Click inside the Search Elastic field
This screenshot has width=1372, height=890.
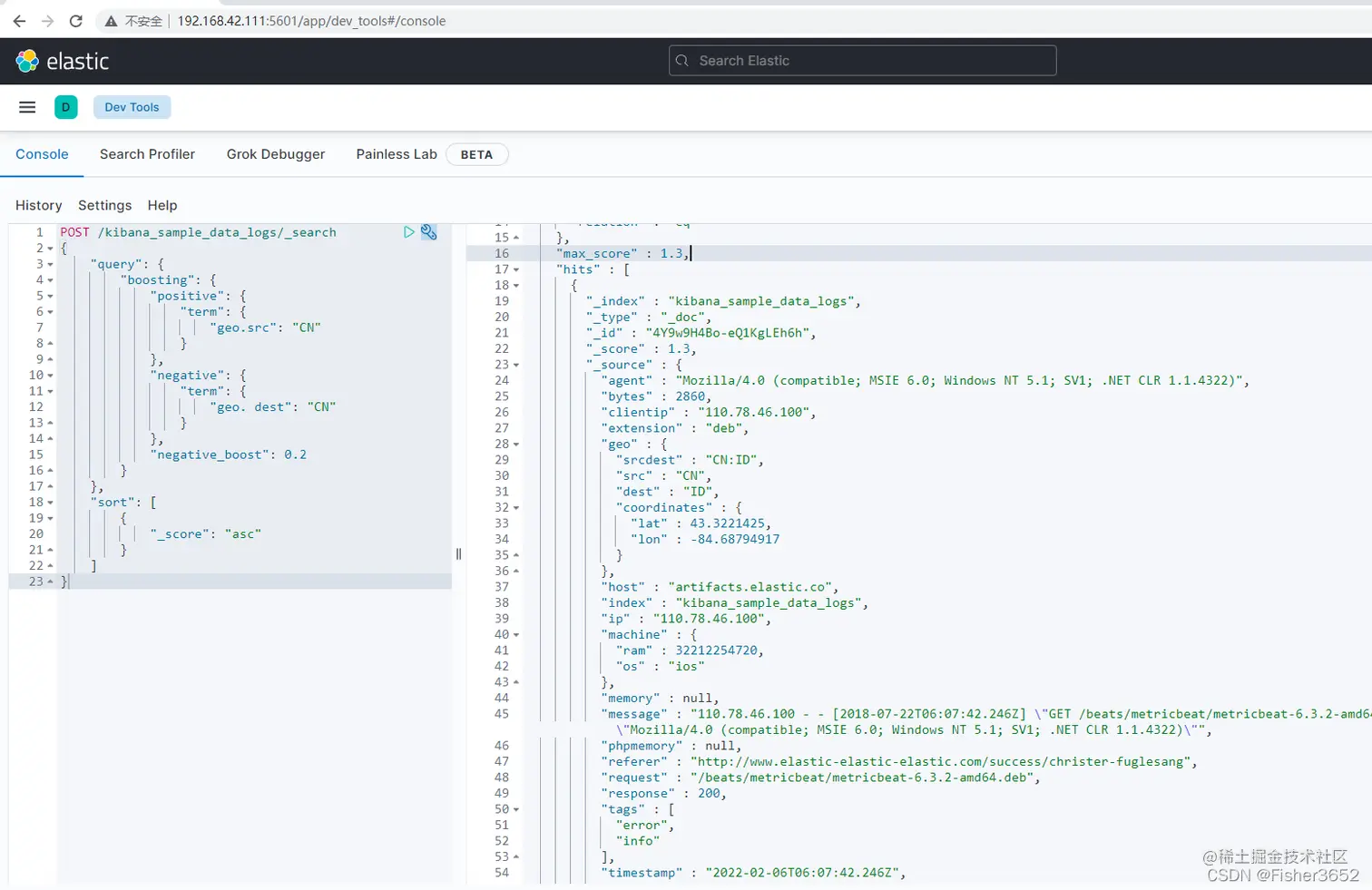[863, 61]
